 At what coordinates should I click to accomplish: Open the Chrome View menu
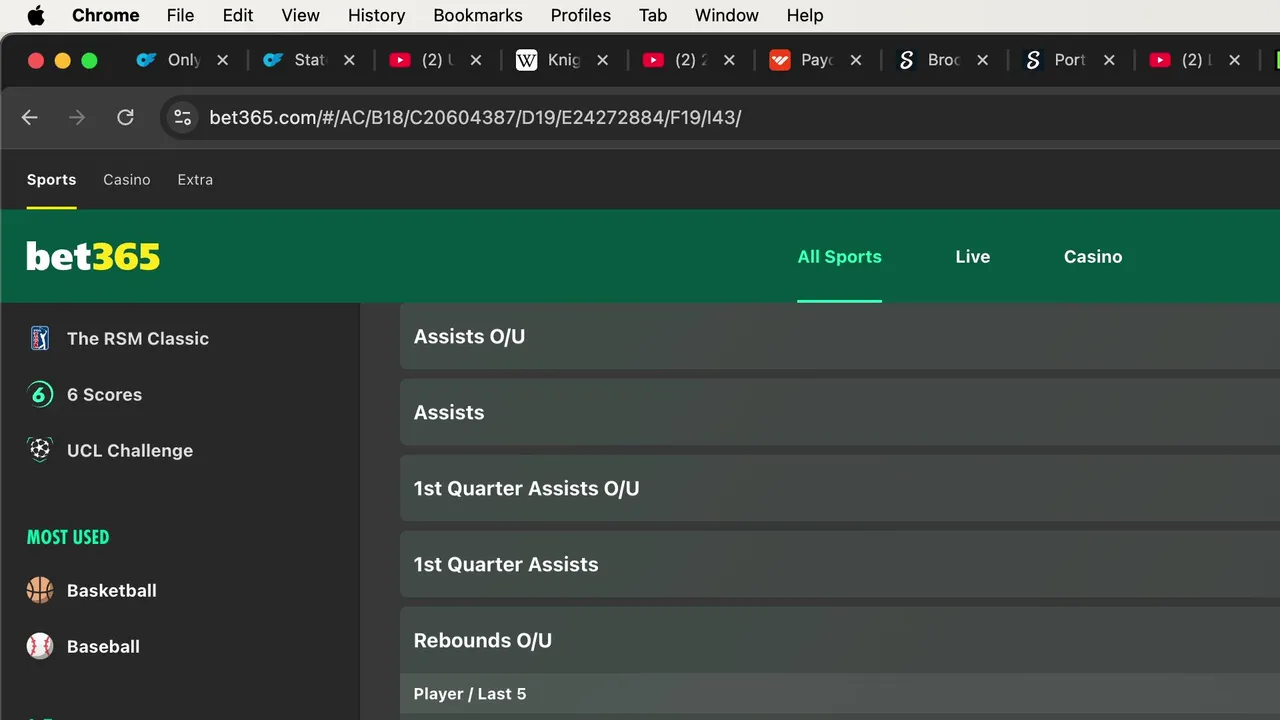tap(300, 15)
